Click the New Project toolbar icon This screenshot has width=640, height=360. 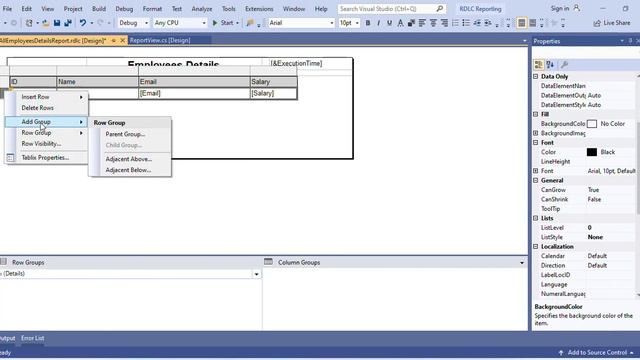[29, 23]
